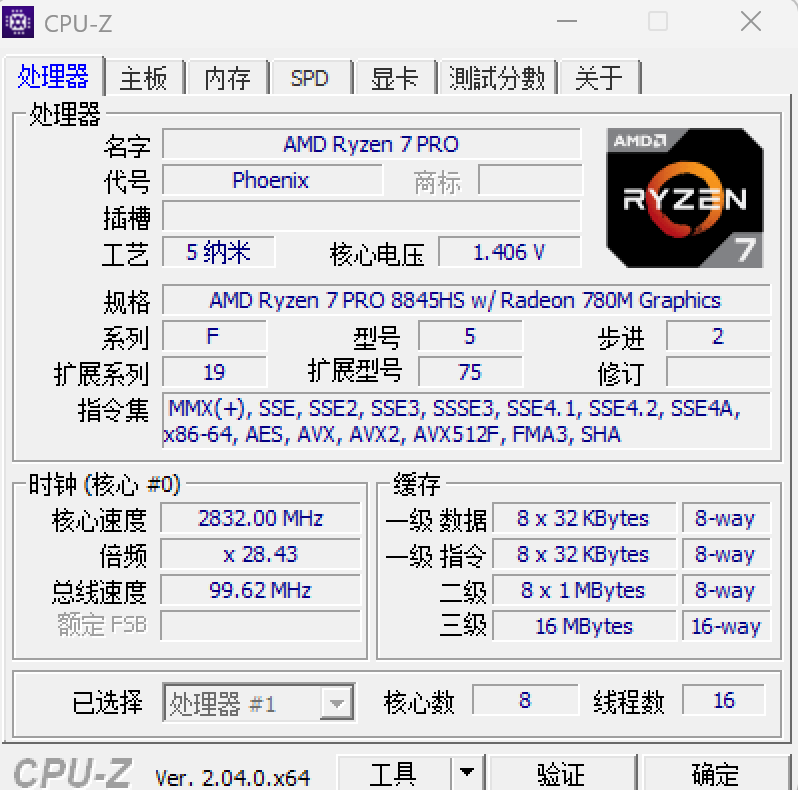Click the 16-way associativity value

726,626
